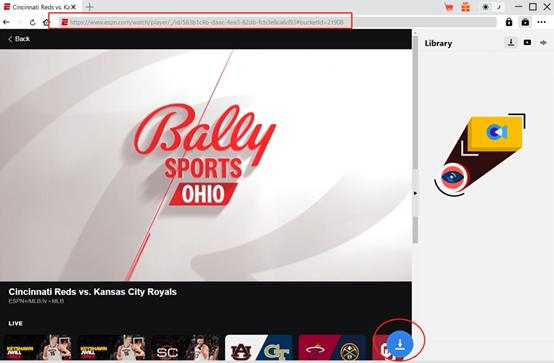
Task: Reload the current page
Action: pyautogui.click(x=33, y=22)
